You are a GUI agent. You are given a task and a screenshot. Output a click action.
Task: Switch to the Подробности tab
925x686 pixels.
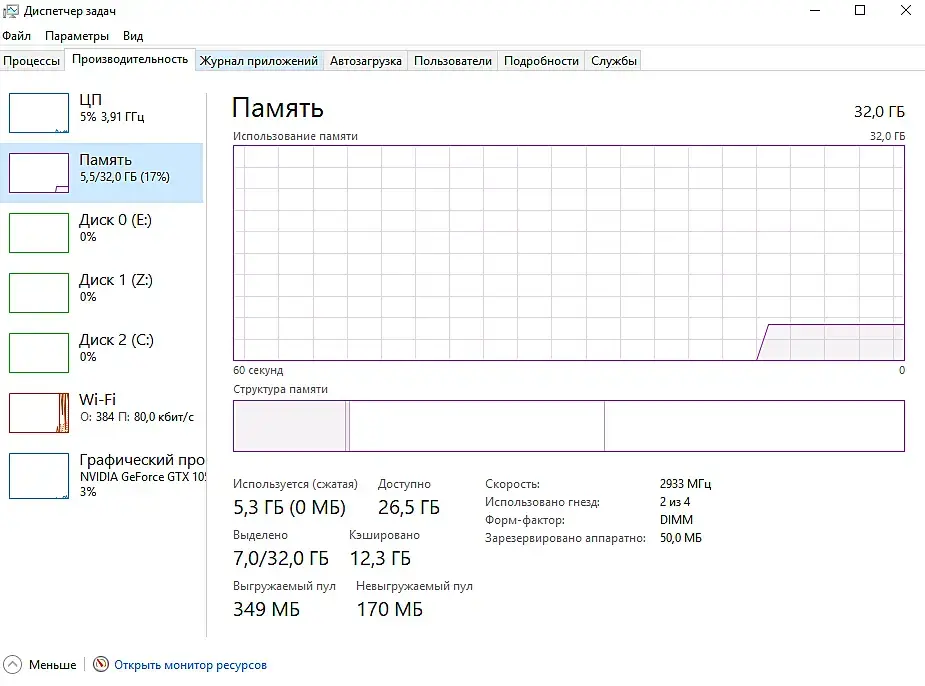[x=541, y=61]
